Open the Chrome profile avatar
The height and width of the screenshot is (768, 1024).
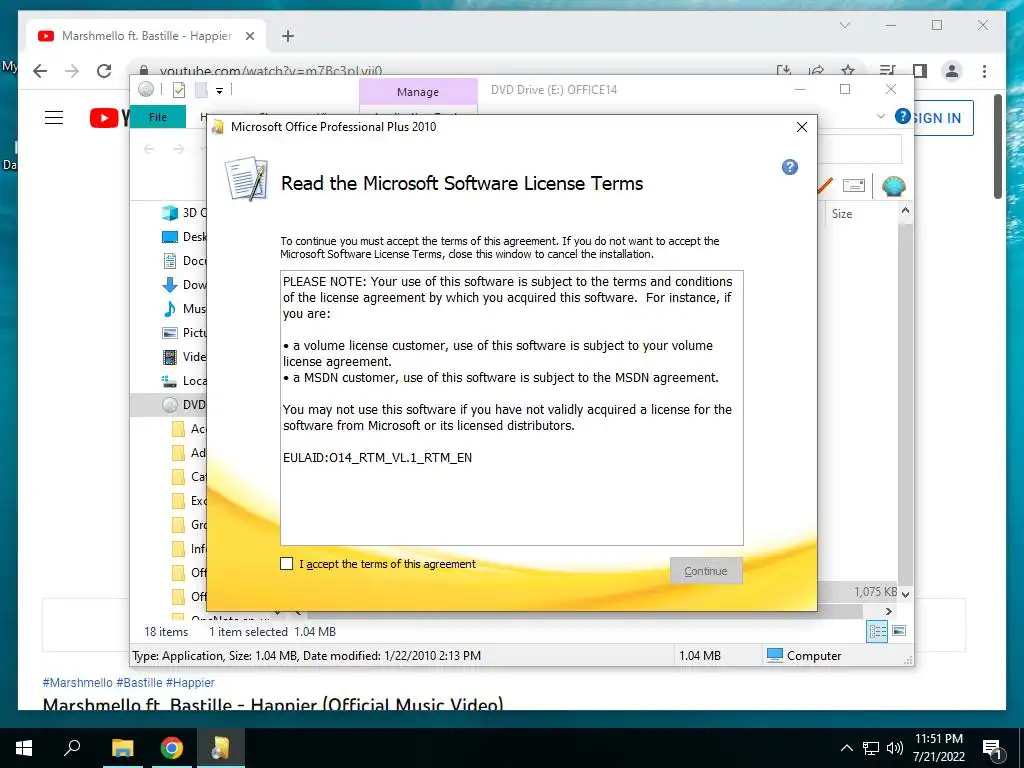[952, 71]
